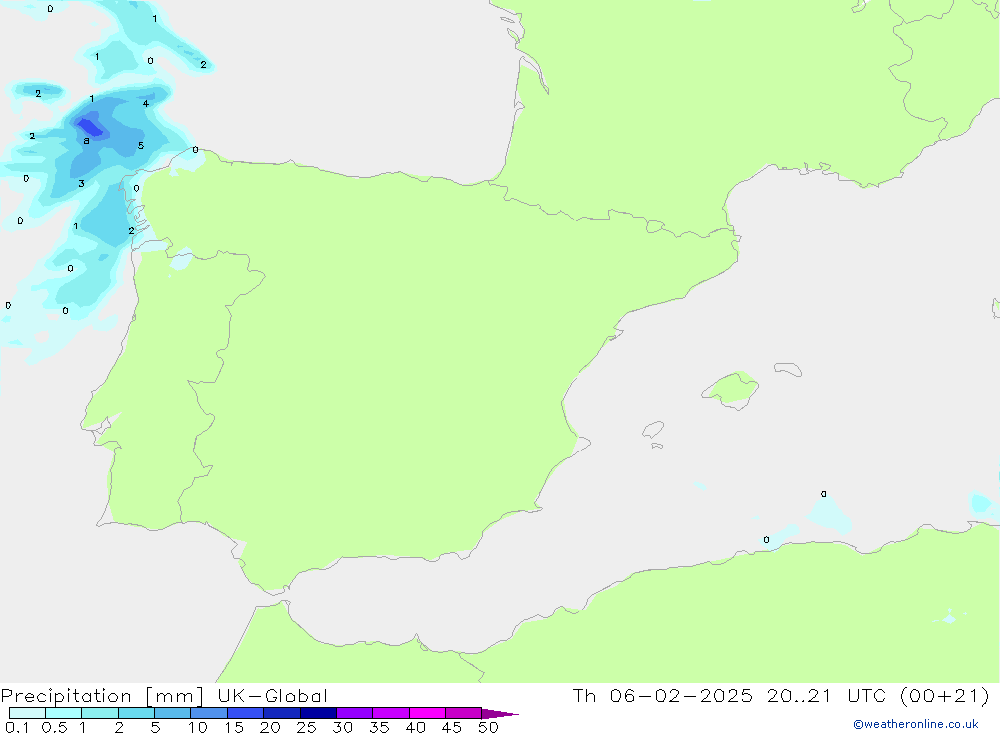The image size is (1000, 733).
Task: Click the legend label "30"
Action: [x=343, y=727]
